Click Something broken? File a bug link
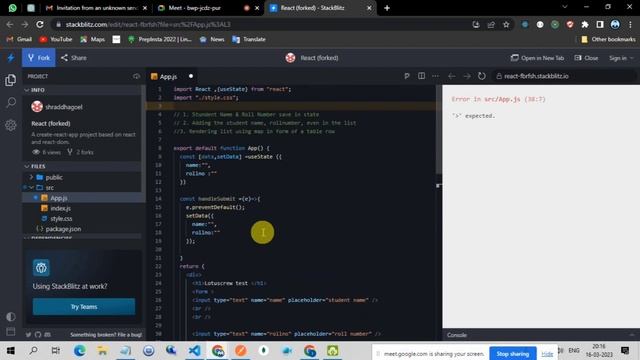The image size is (640, 360). 106,335
